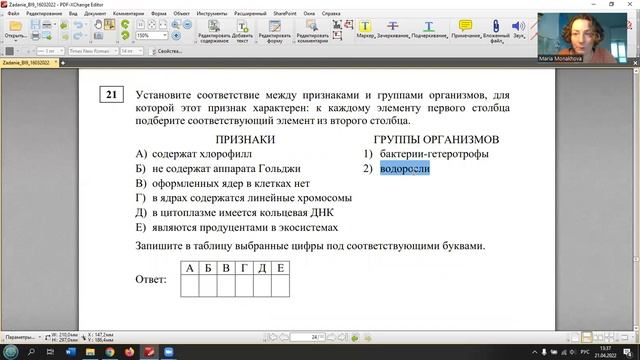This screenshot has width=640, height=360.
Task: Switch to the Zadanie_BI9 document tab
Action: pos(29,63)
